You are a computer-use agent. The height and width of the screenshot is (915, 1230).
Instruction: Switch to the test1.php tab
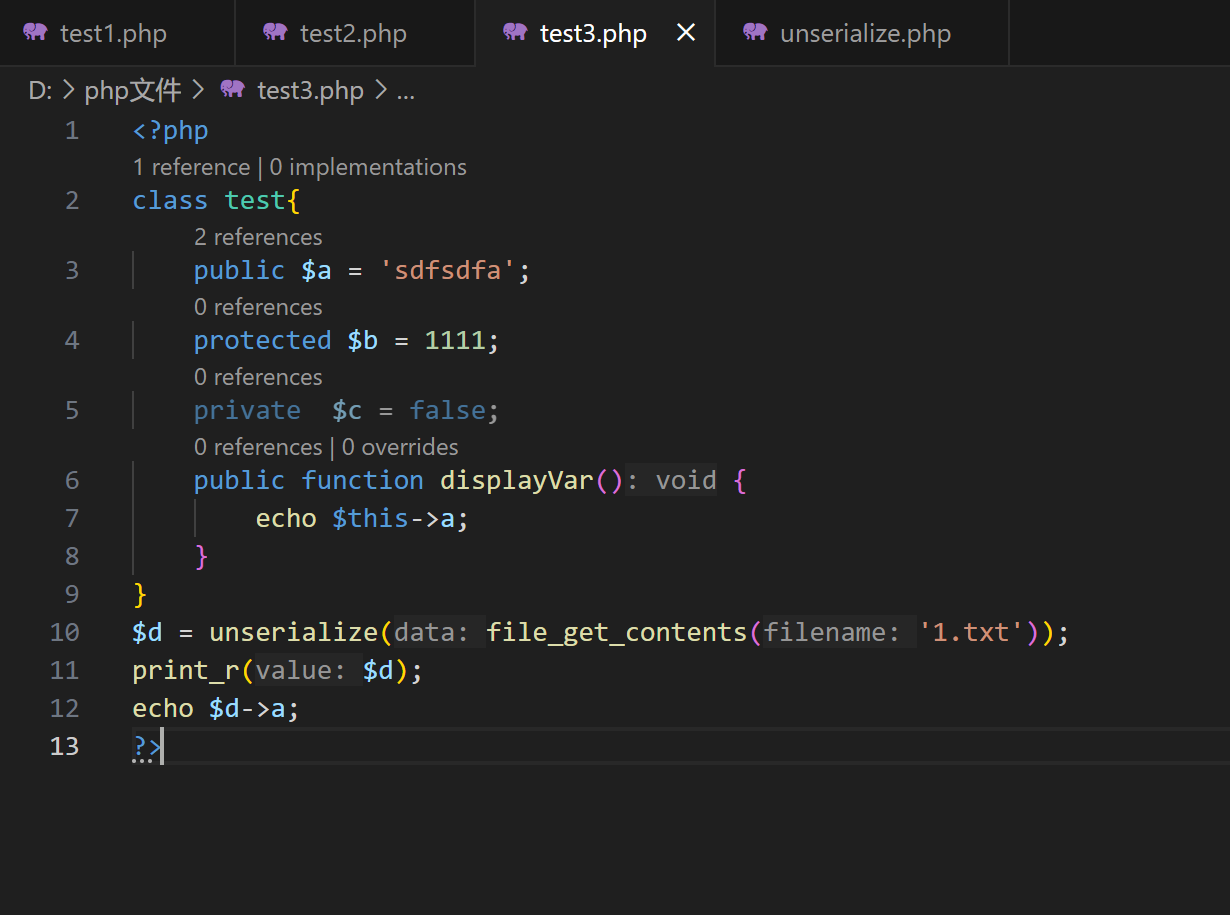[117, 33]
